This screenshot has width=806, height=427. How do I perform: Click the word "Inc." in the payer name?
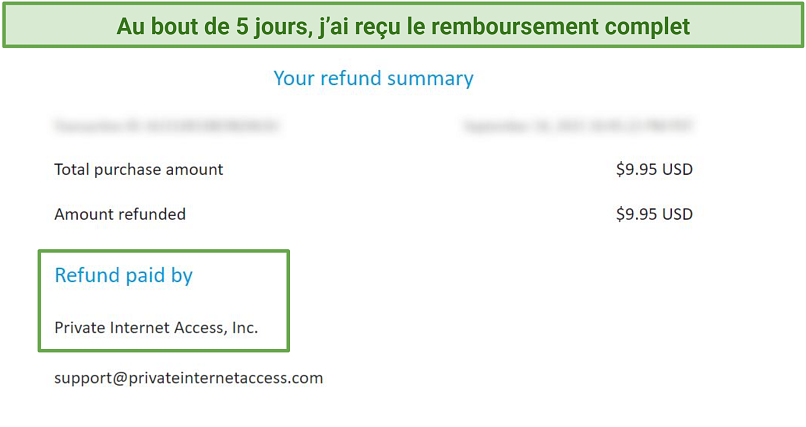pos(245,328)
